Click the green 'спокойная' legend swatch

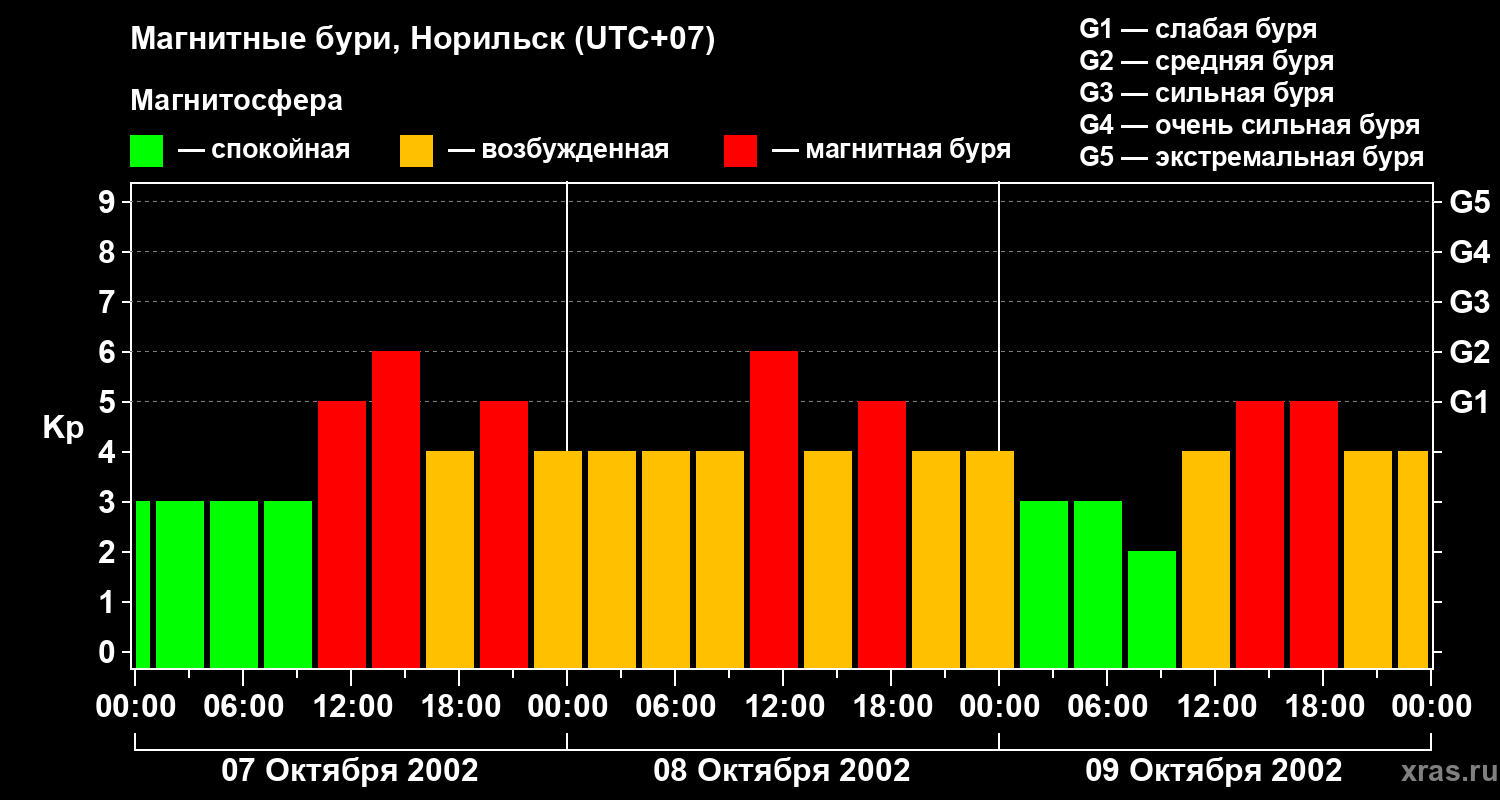146,151
